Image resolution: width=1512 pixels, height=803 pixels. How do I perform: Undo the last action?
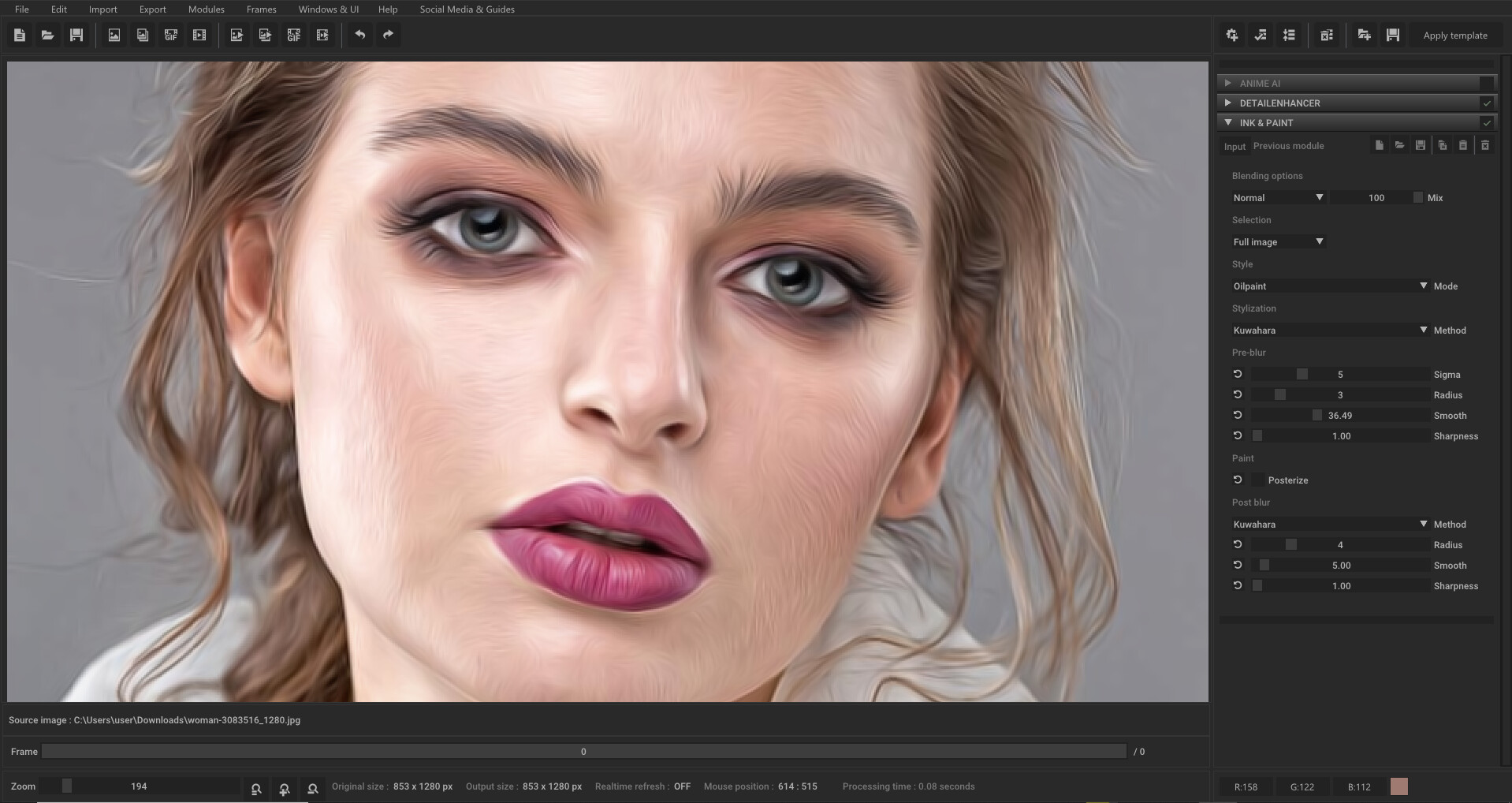pos(360,35)
